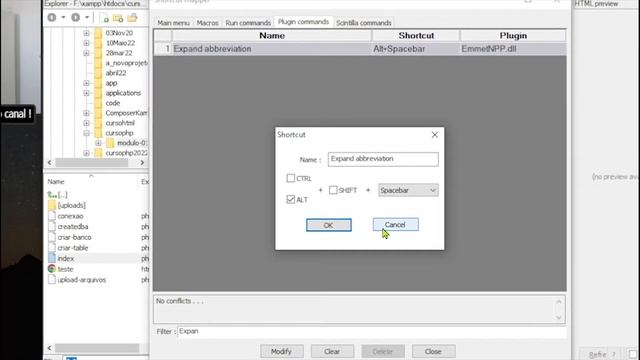
Task: Select the Plugin commands tab
Action: pos(303,22)
